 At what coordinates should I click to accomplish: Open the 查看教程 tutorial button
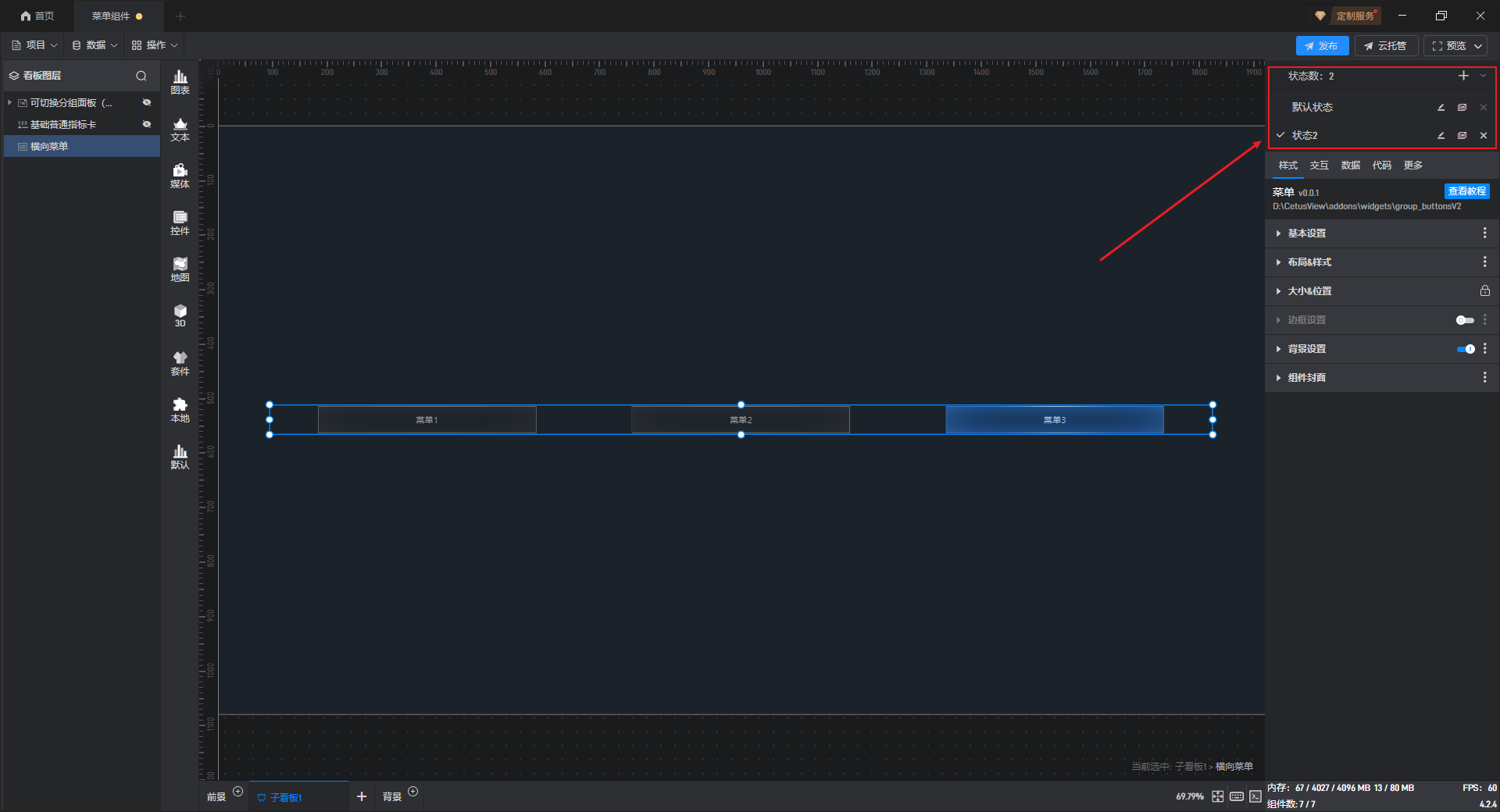point(1466,191)
